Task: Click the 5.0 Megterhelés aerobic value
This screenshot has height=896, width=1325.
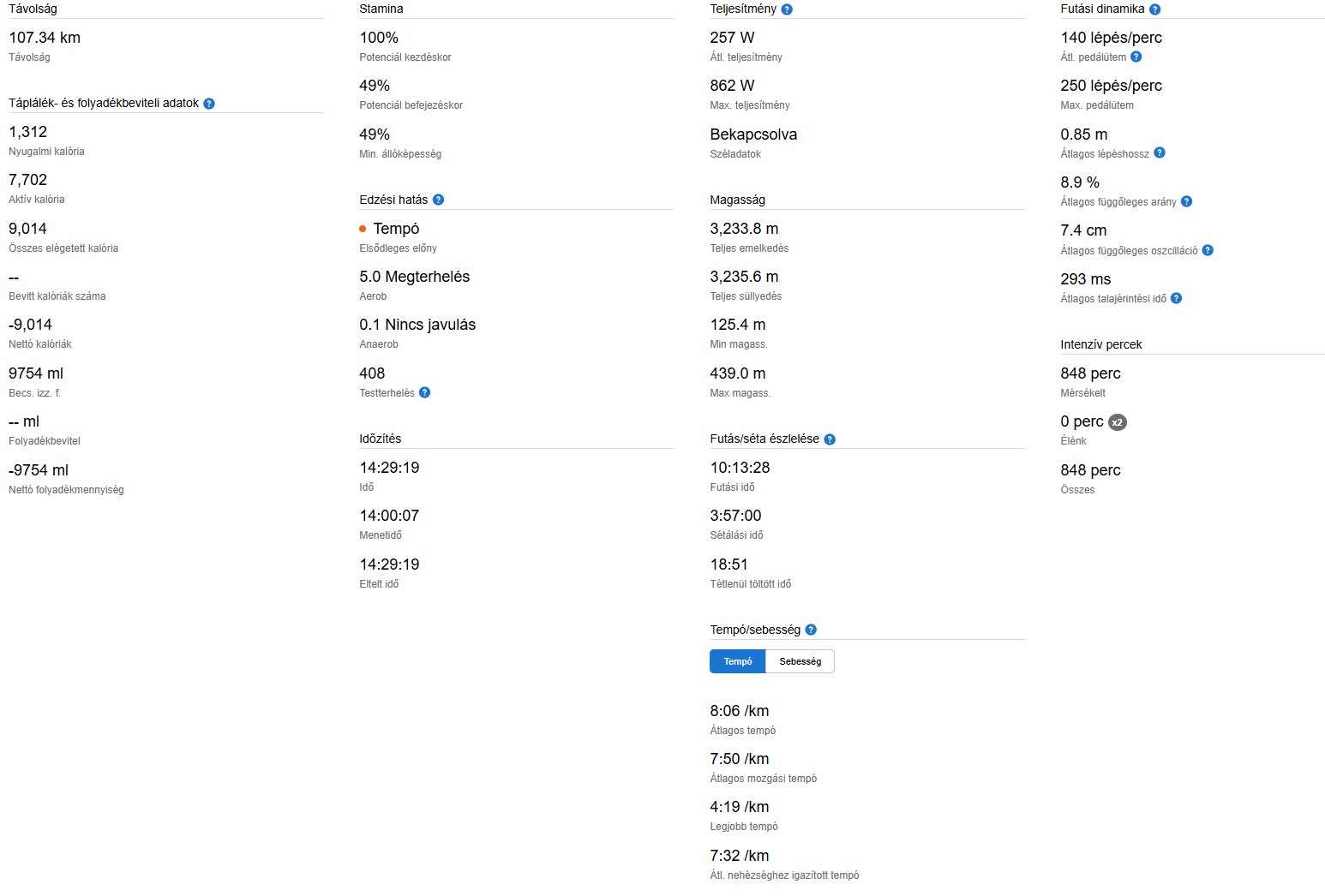Action: click(414, 277)
